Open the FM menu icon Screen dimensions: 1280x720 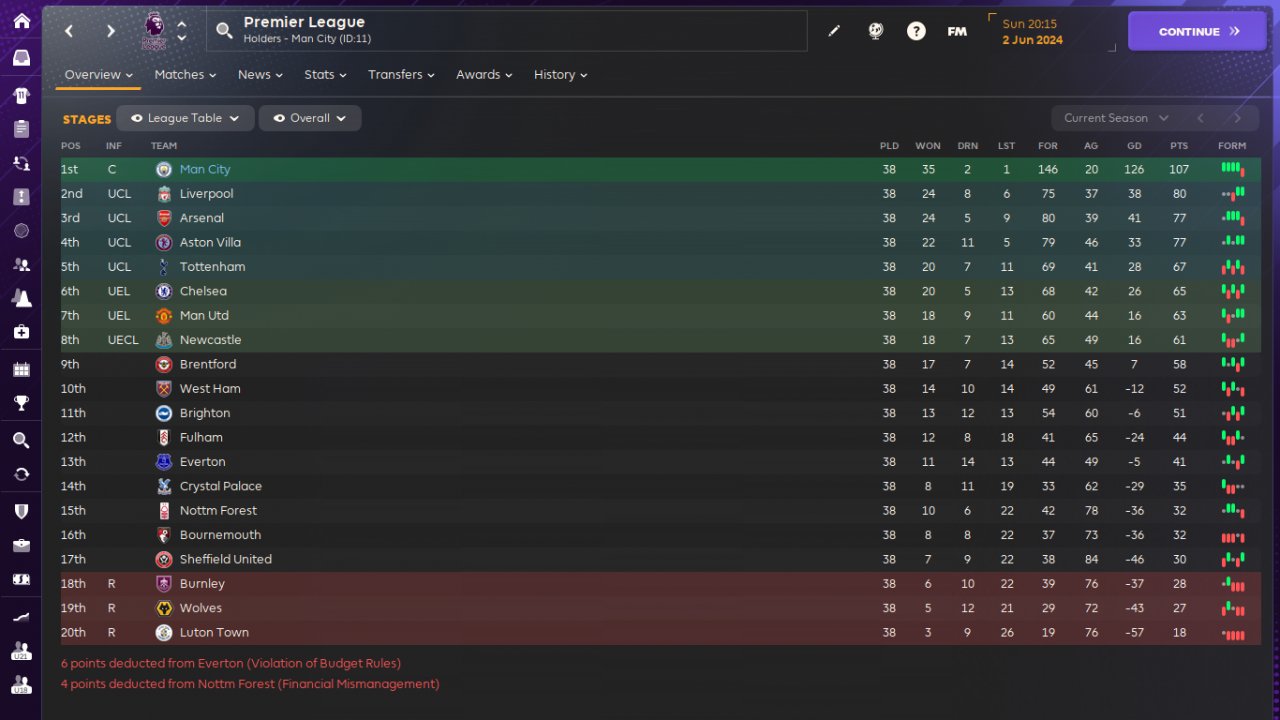[x=957, y=31]
